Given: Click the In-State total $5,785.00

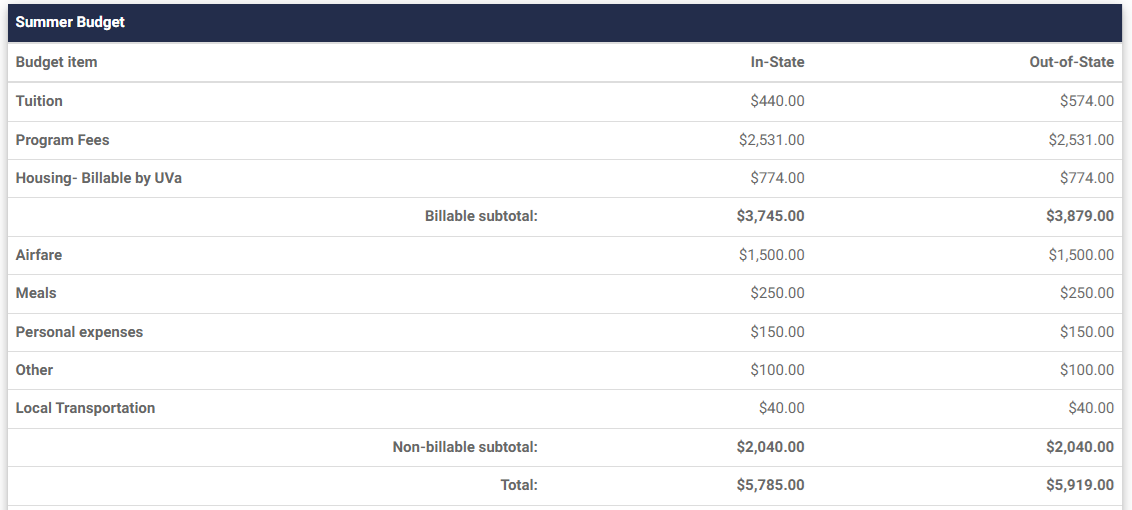Looking at the screenshot, I should [770, 485].
